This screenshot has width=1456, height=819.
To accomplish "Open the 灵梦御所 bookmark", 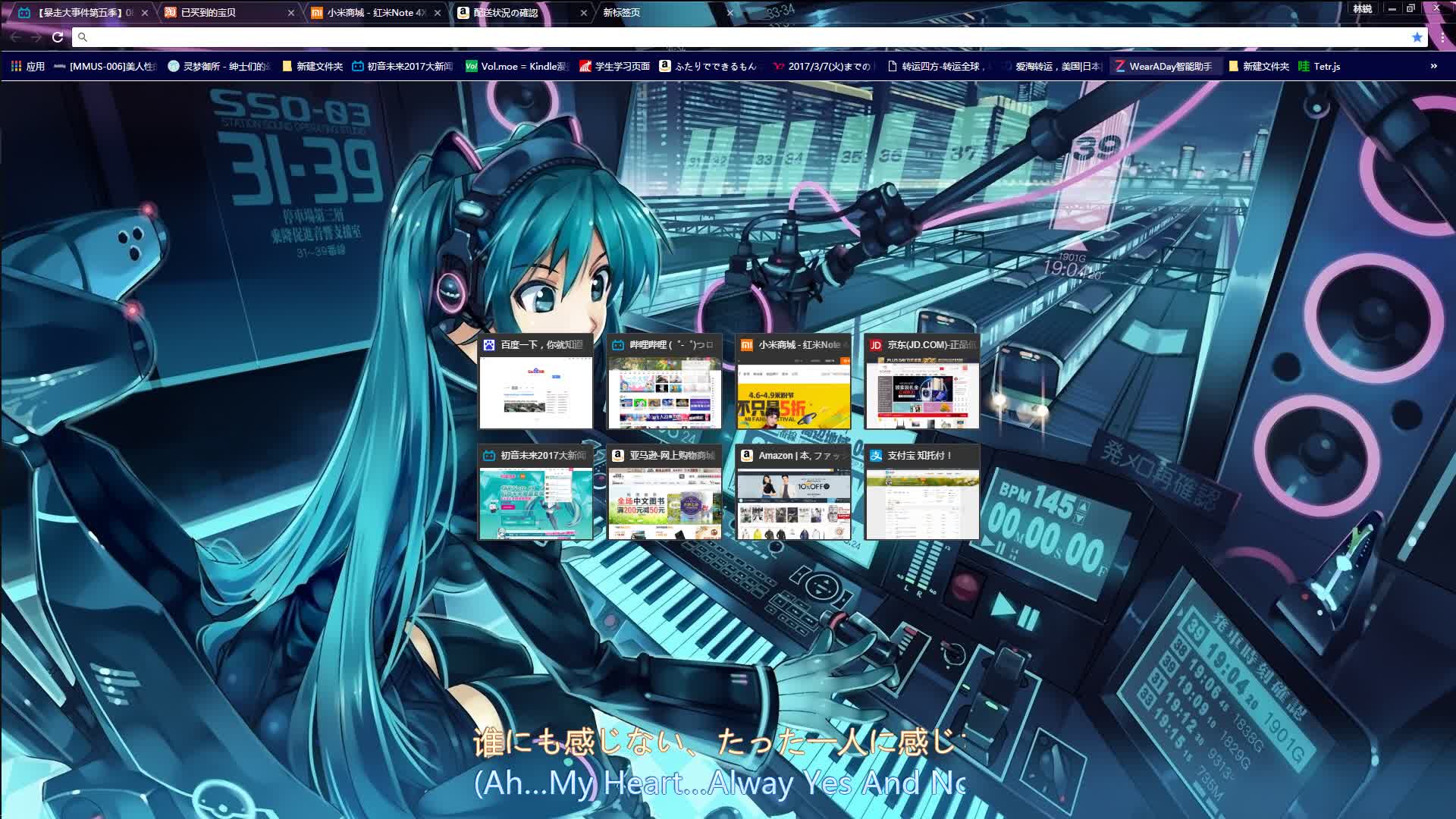I will click(219, 66).
